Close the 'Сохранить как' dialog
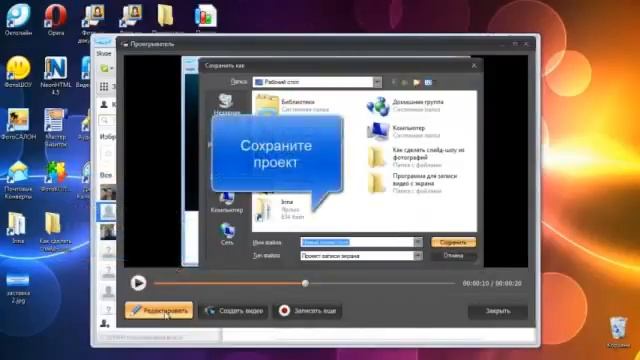The width and height of the screenshot is (640, 360). point(474,66)
